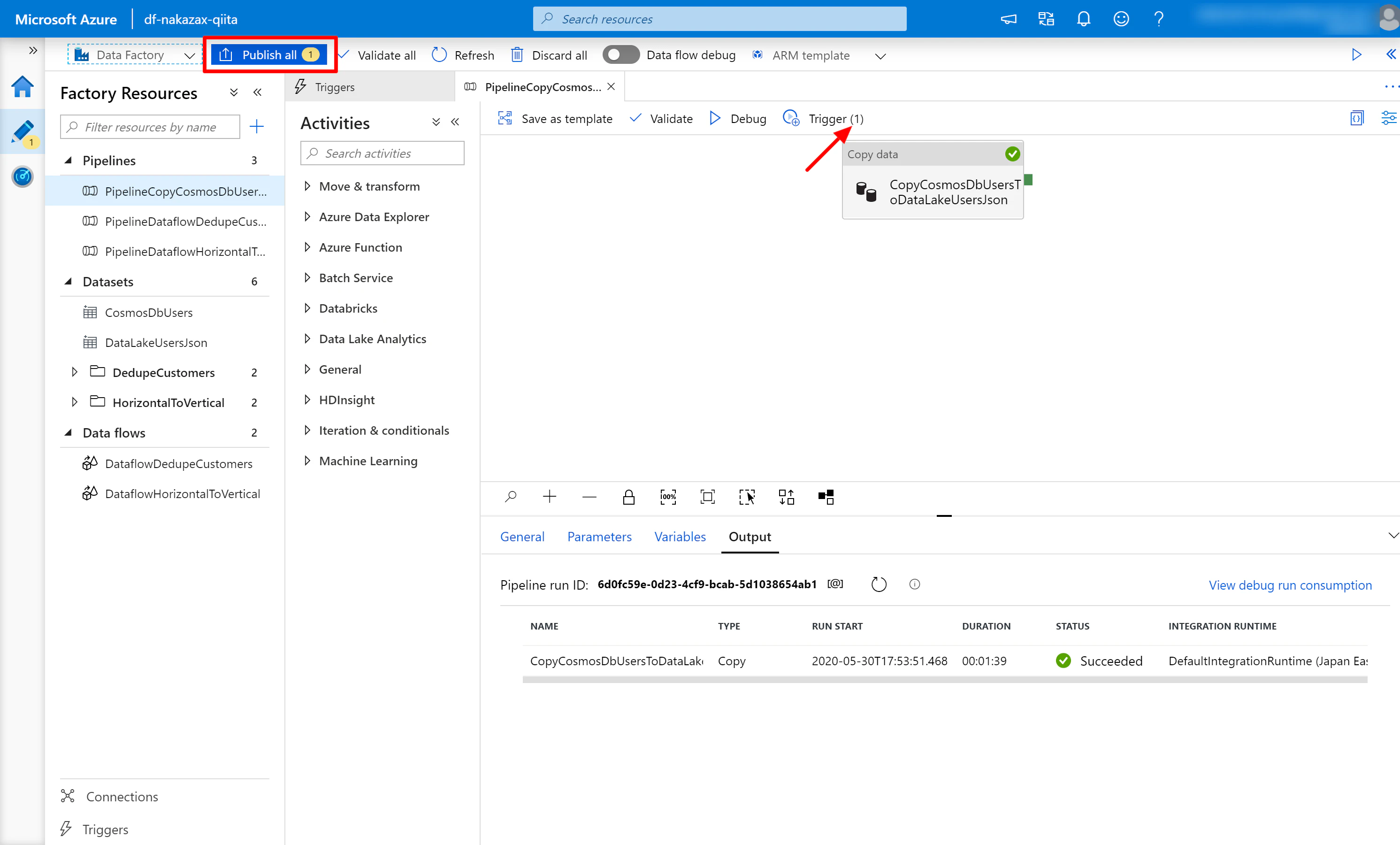Open the pipeline Code view icon
This screenshot has width=1400, height=845.
pyautogui.click(x=1357, y=118)
